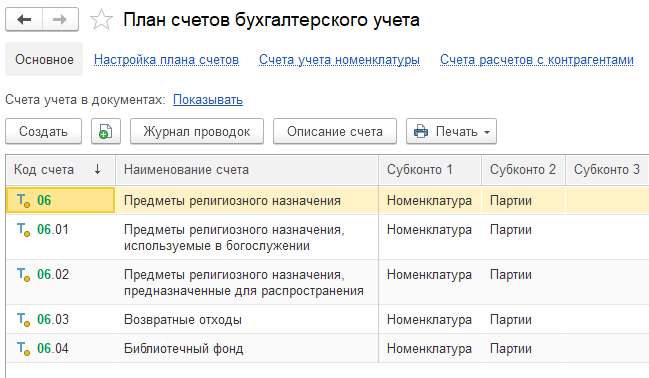Switch to the Основное tab
649x378 pixels.
coord(44,60)
